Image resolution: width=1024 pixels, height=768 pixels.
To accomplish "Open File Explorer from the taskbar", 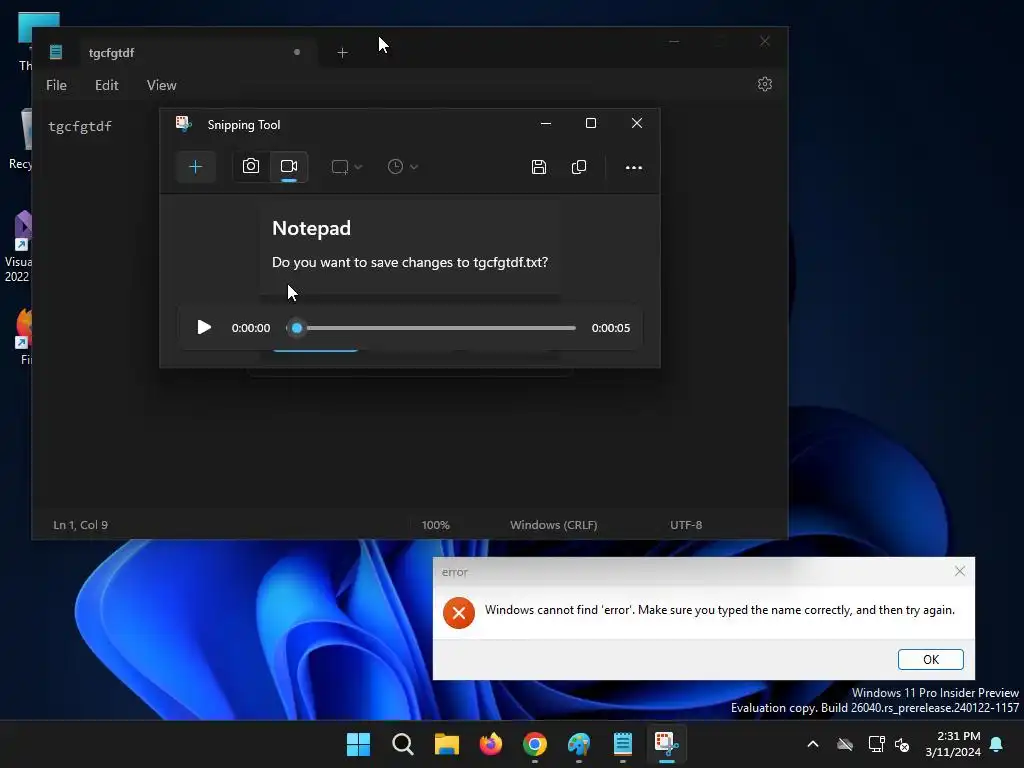I will (447, 744).
